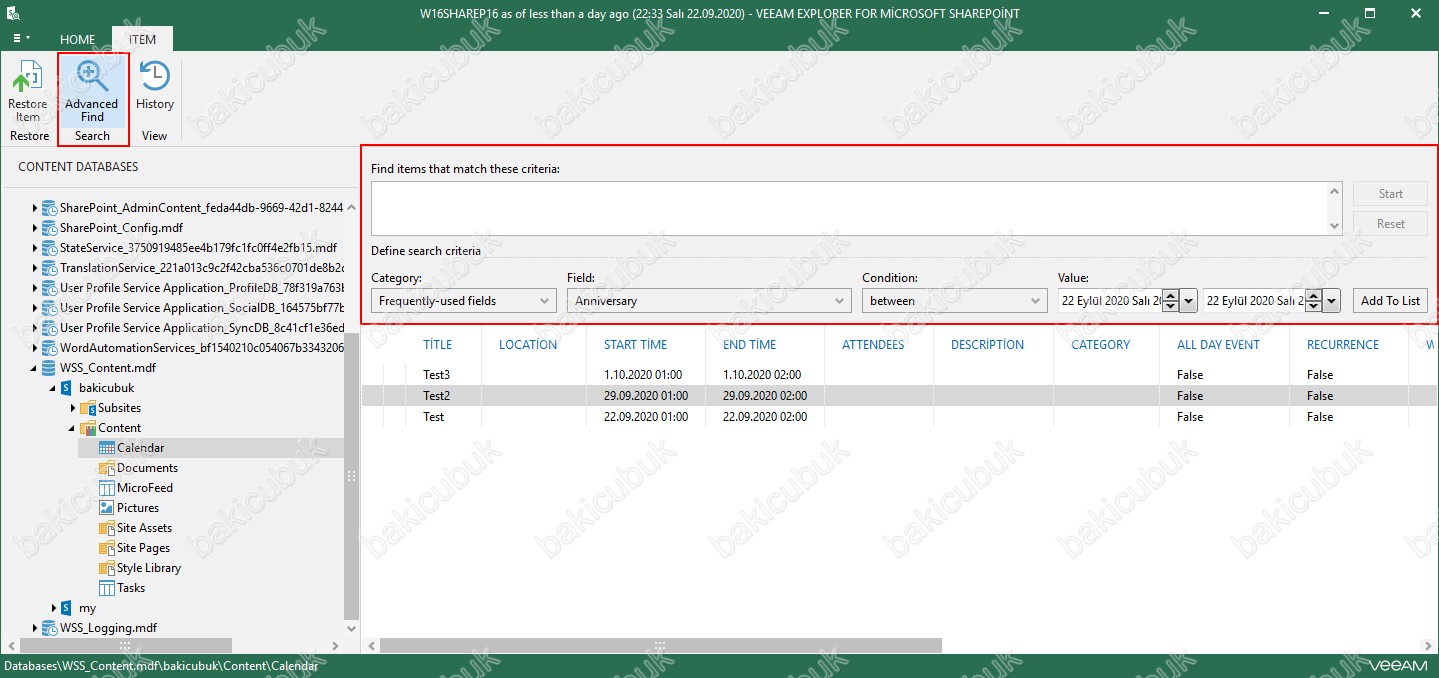Open the Condition dropdown showing between
This screenshot has width=1439, height=678.
(953, 300)
